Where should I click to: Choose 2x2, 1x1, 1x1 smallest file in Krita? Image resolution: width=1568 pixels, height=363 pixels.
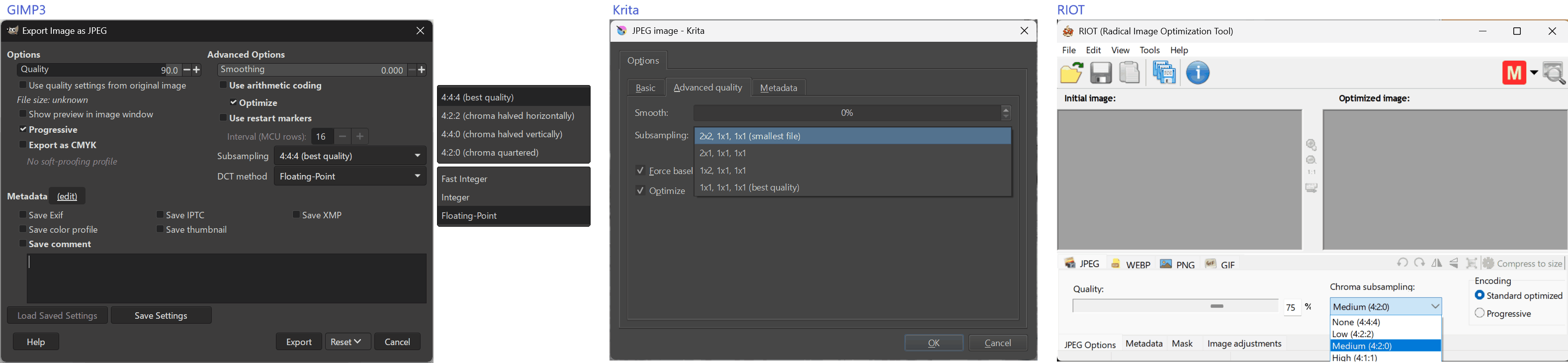click(852, 136)
